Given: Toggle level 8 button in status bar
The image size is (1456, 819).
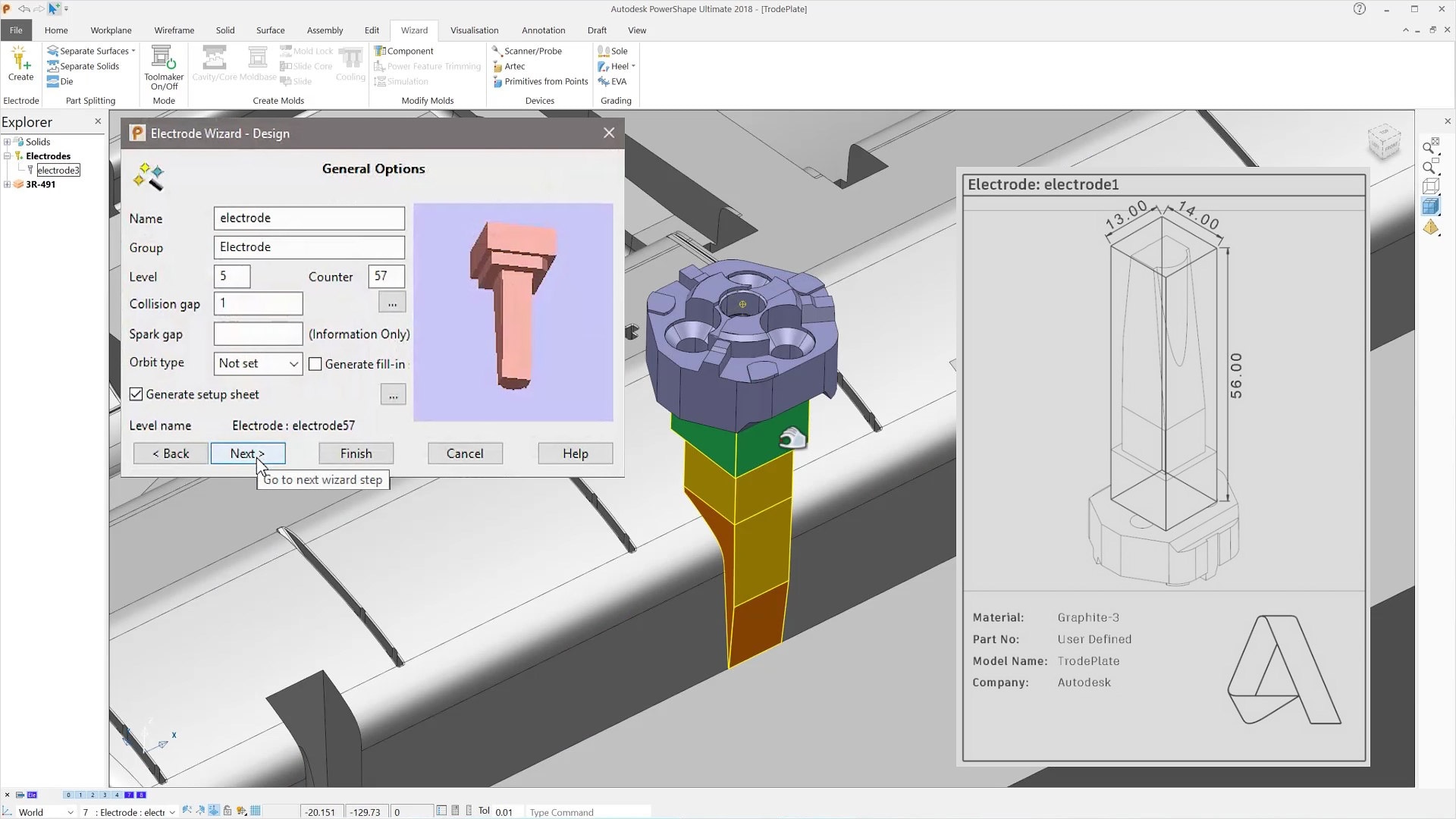Looking at the screenshot, I should 141,795.
